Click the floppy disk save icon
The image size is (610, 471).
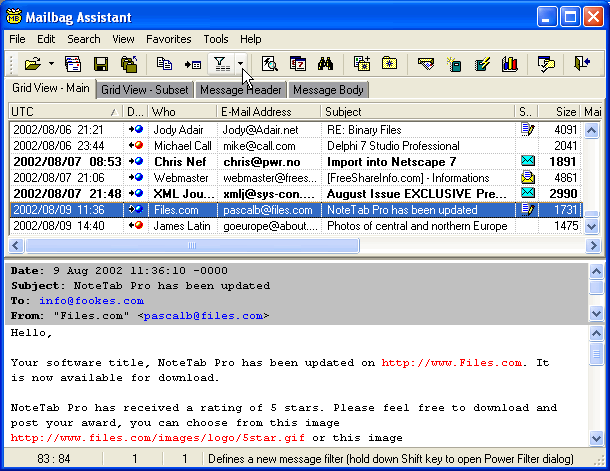pos(101,64)
